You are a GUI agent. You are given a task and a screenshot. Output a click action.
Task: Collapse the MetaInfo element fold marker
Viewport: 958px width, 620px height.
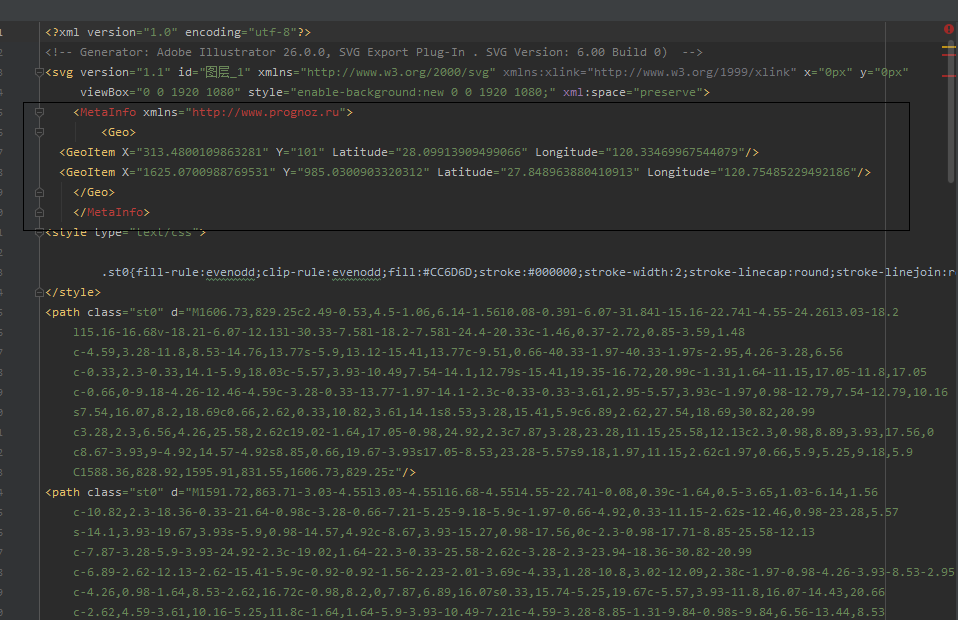pyautogui.click(x=40, y=112)
